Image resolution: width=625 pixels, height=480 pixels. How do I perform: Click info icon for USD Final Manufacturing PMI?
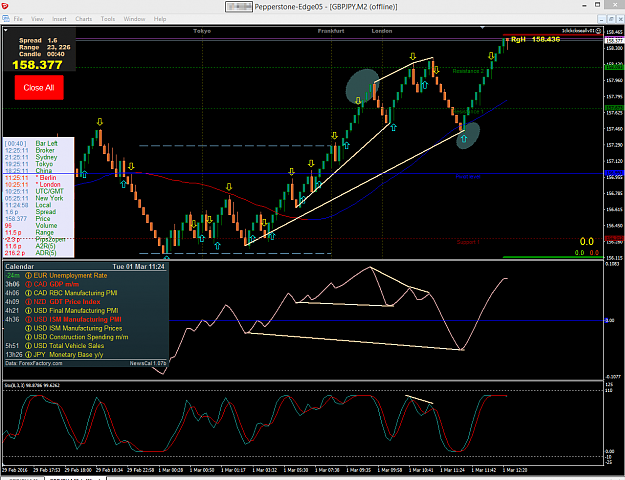28,311
